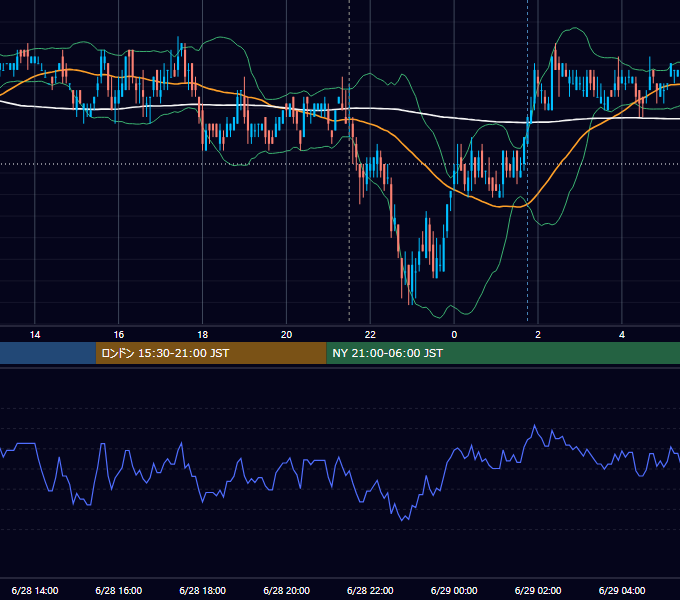This screenshot has width=680, height=600.
Task: Click the 6/28 18:00 date label
Action: coord(203,590)
